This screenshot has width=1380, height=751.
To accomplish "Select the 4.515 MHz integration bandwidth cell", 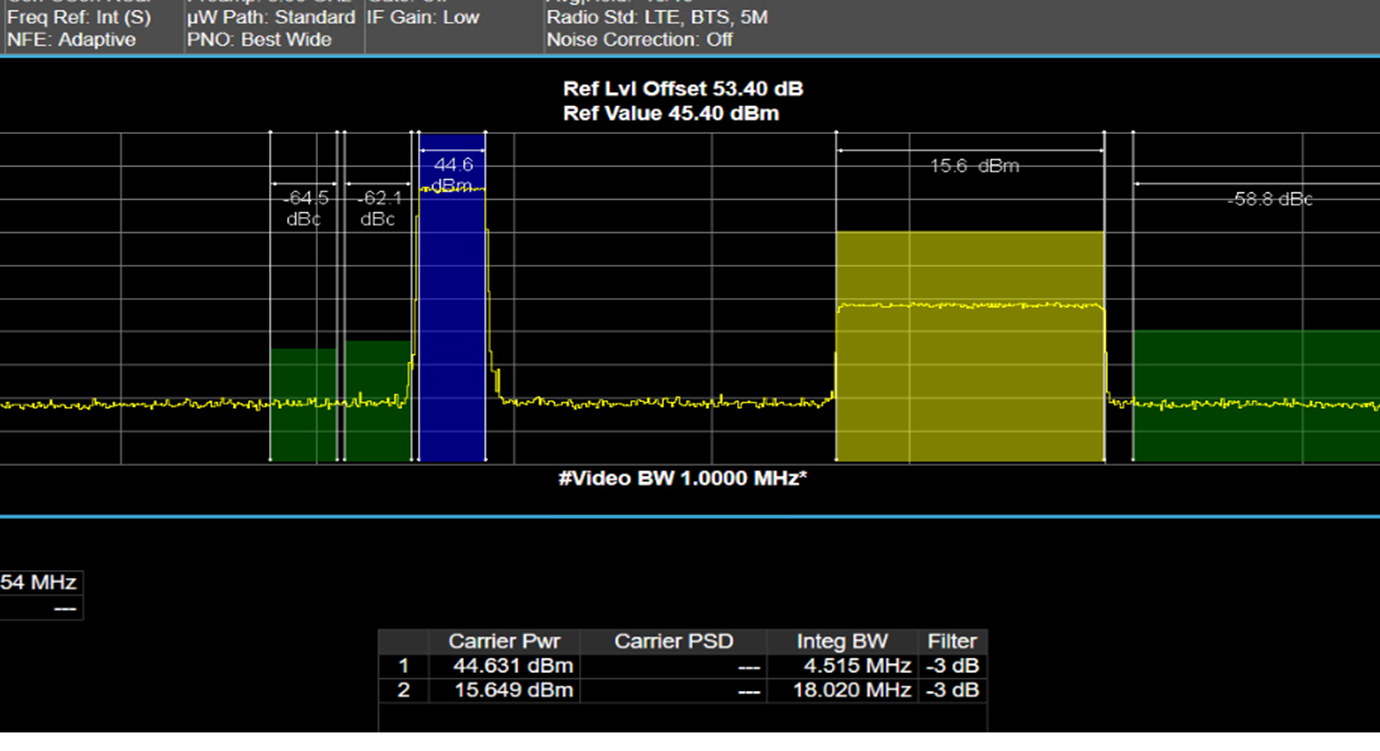I will tap(842, 666).
